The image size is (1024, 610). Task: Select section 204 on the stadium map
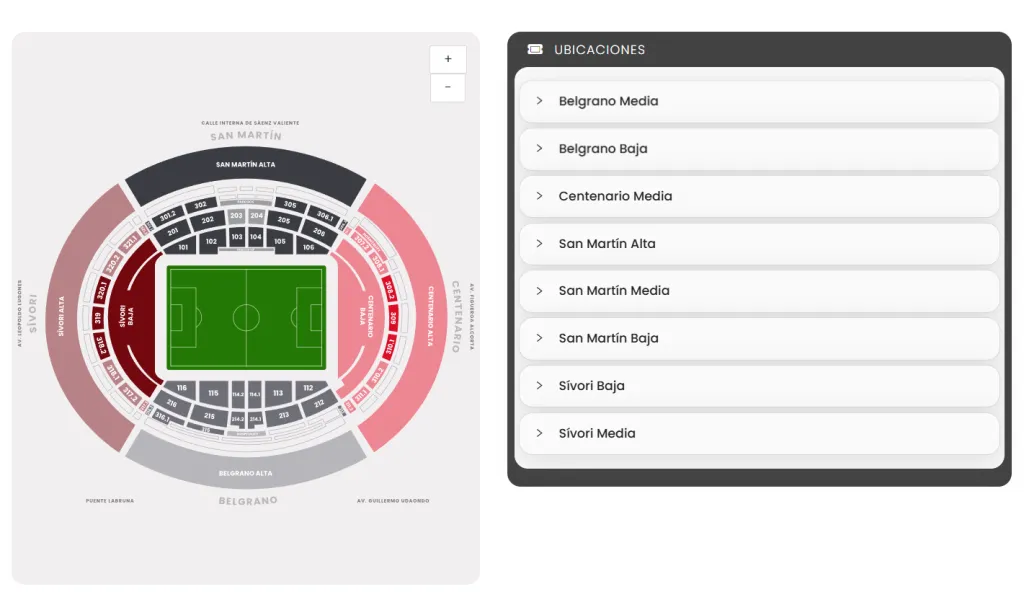pos(257,215)
